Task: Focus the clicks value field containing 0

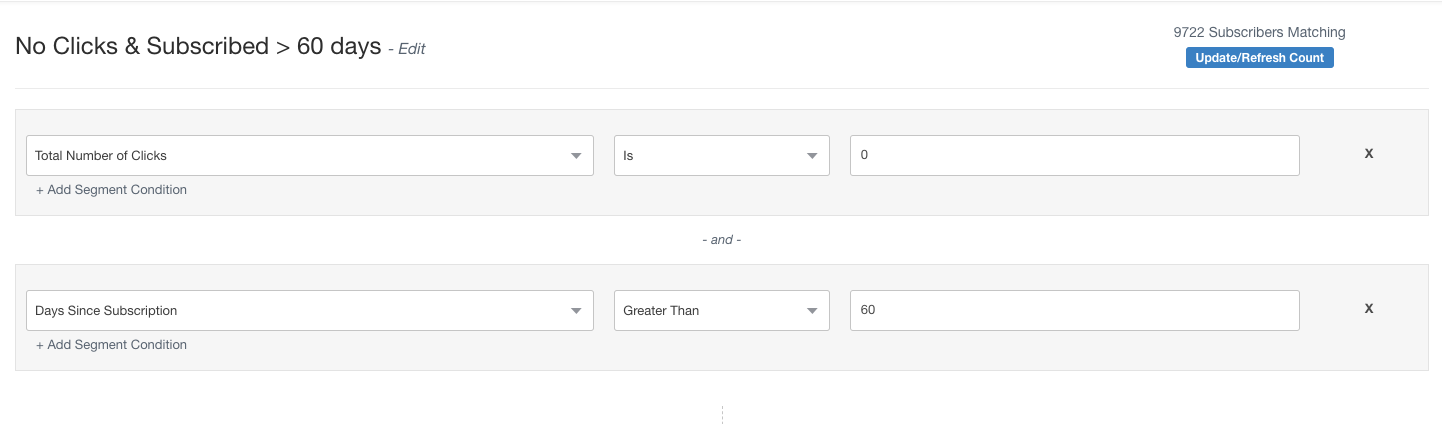Action: (x=1074, y=156)
